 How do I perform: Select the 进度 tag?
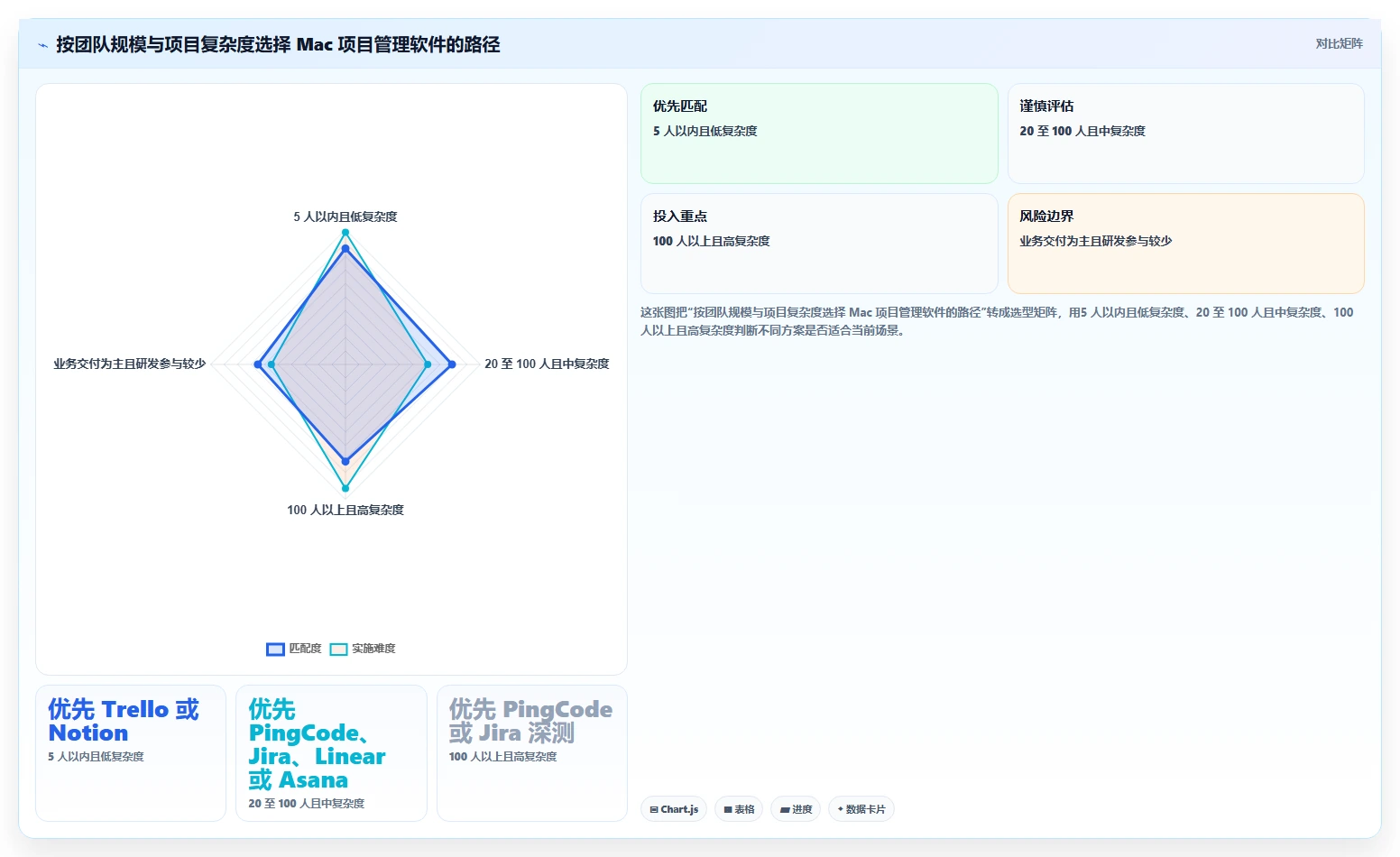pyautogui.click(x=796, y=809)
